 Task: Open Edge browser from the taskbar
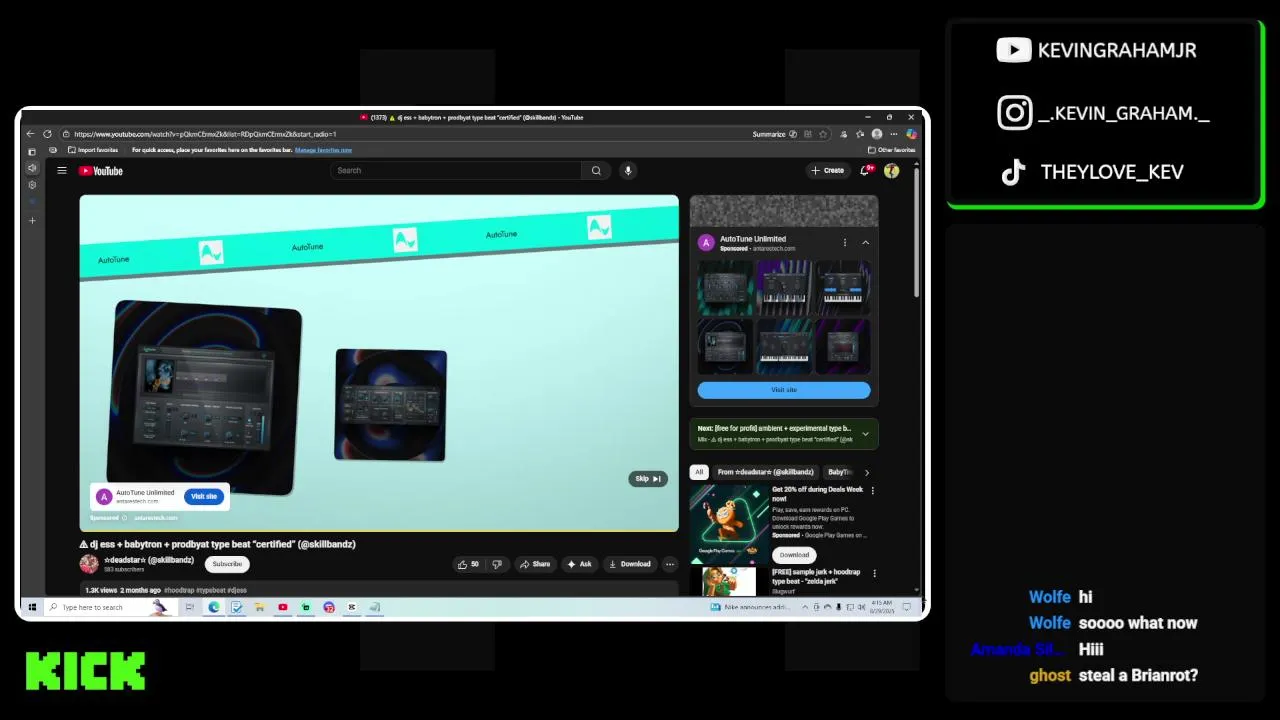tap(213, 607)
